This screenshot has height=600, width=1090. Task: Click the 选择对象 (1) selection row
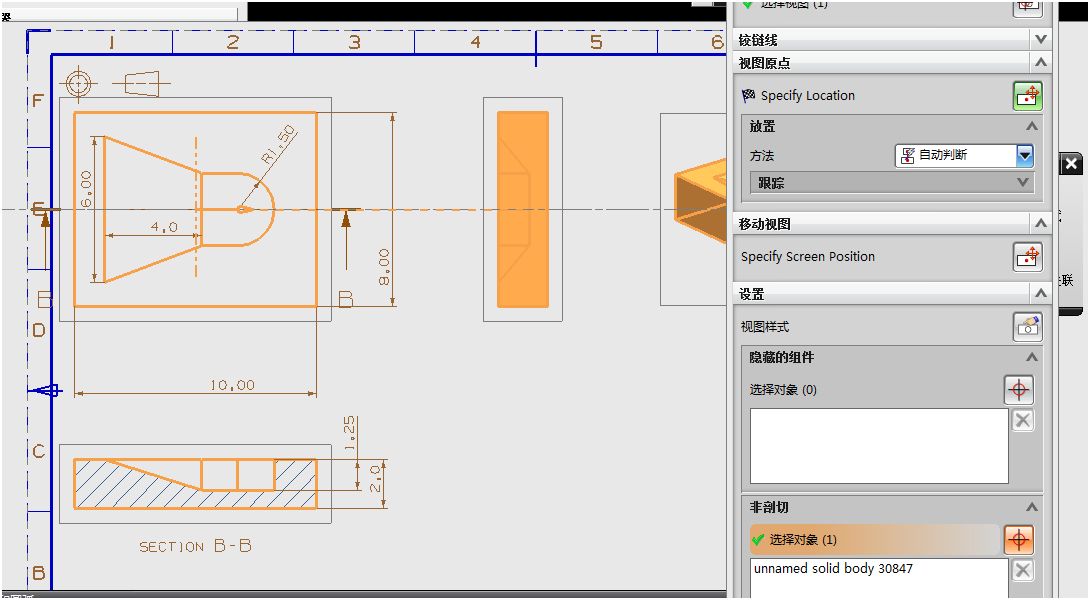coord(875,540)
